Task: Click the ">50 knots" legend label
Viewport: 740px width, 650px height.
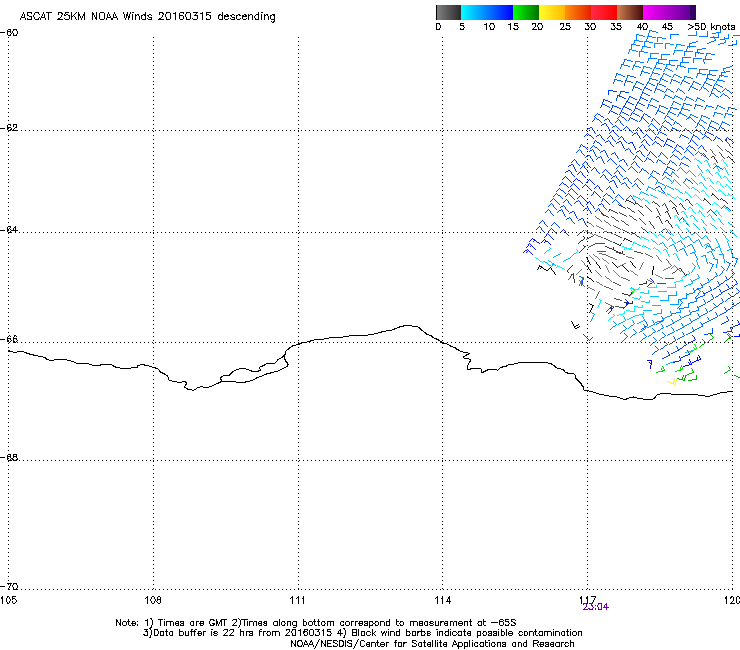Action: [711, 27]
